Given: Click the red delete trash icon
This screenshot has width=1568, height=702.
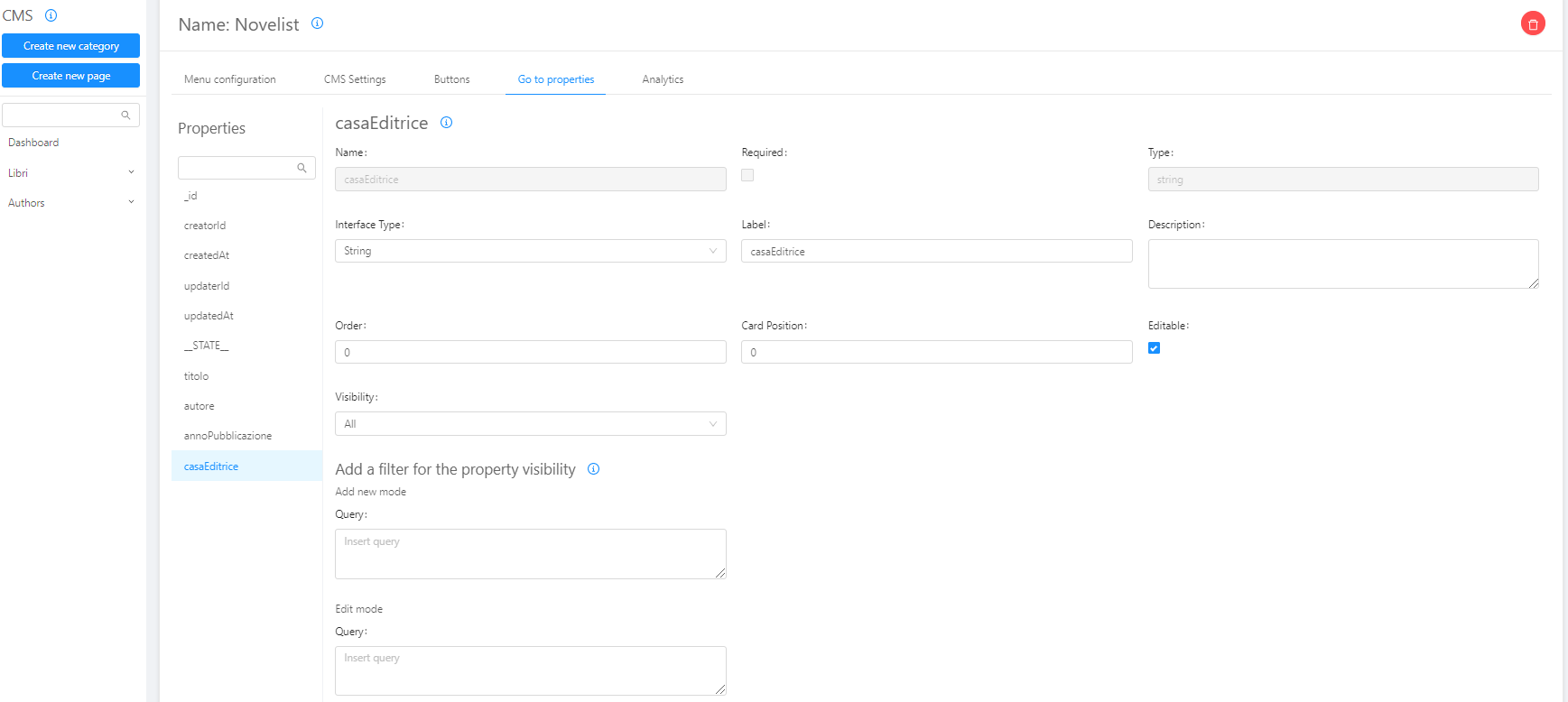Looking at the screenshot, I should tap(1532, 24).
